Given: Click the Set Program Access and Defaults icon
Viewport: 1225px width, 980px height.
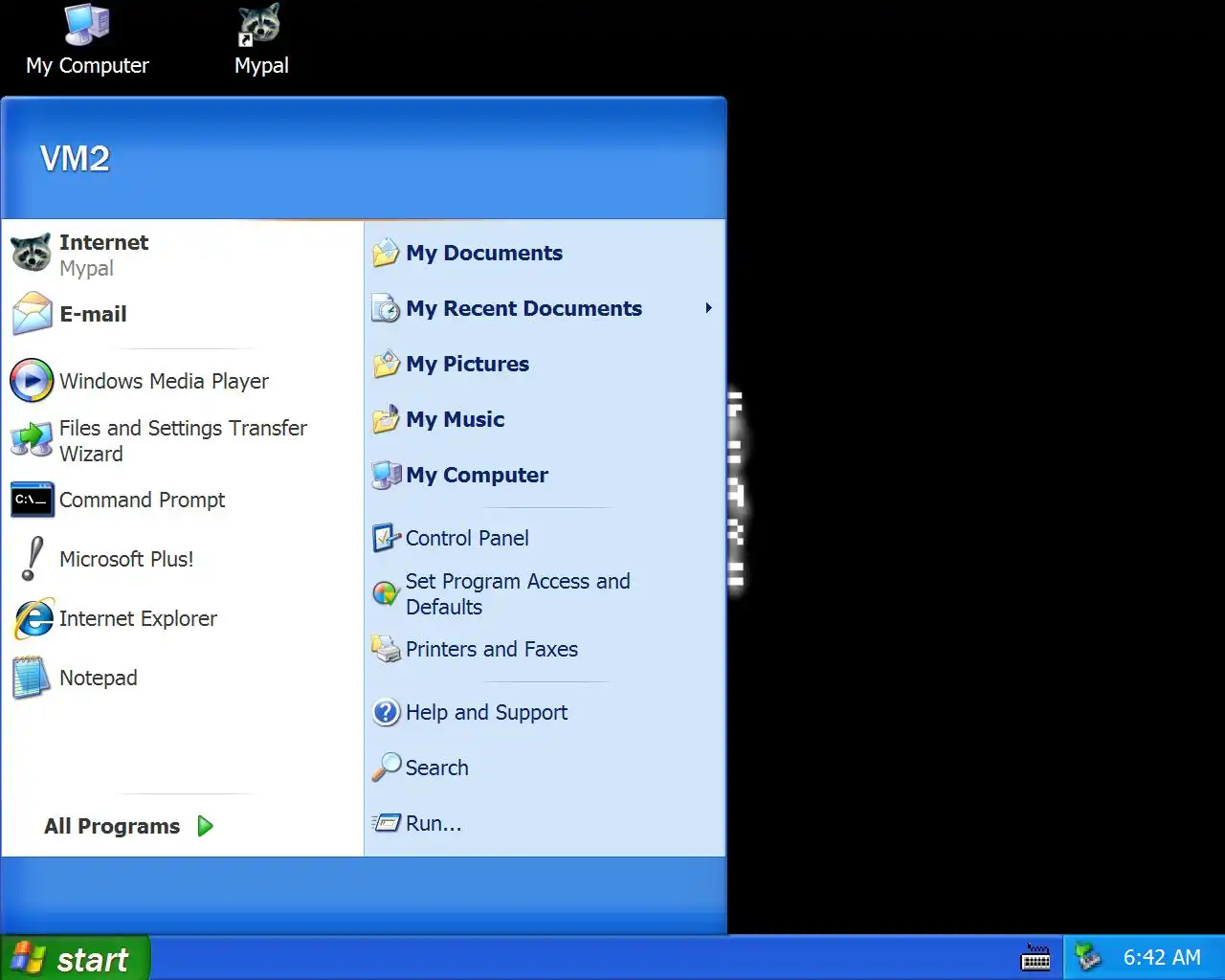Looking at the screenshot, I should coord(386,593).
